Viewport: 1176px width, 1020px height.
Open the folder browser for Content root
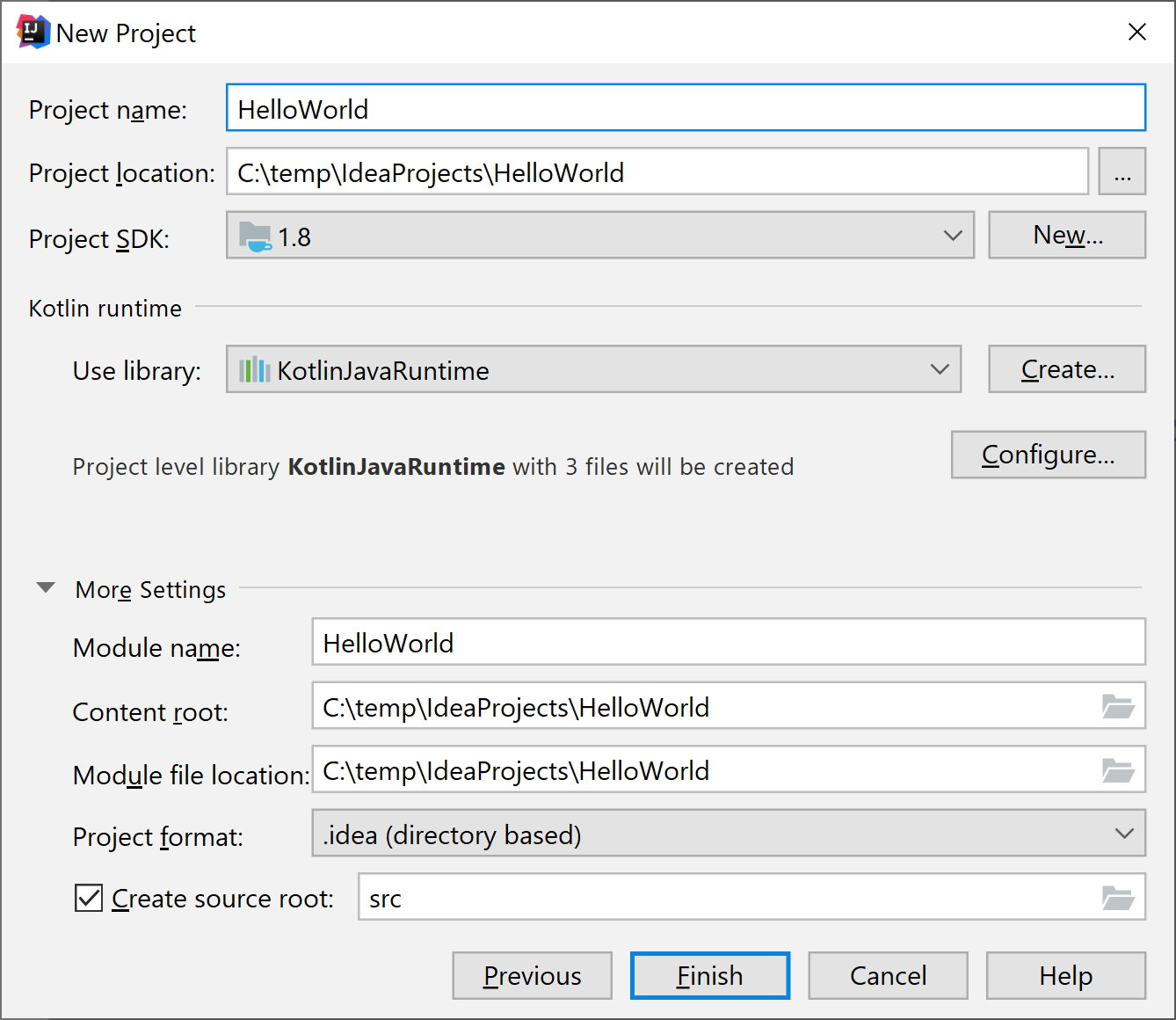(x=1117, y=706)
